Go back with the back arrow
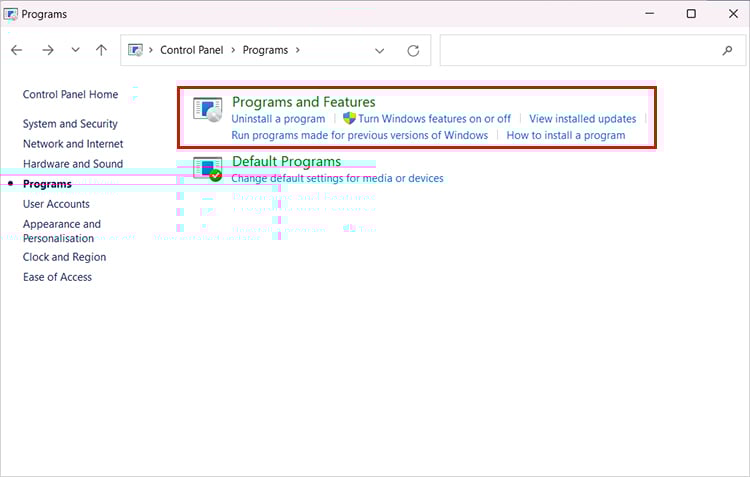Image resolution: width=750 pixels, height=477 pixels. point(17,50)
